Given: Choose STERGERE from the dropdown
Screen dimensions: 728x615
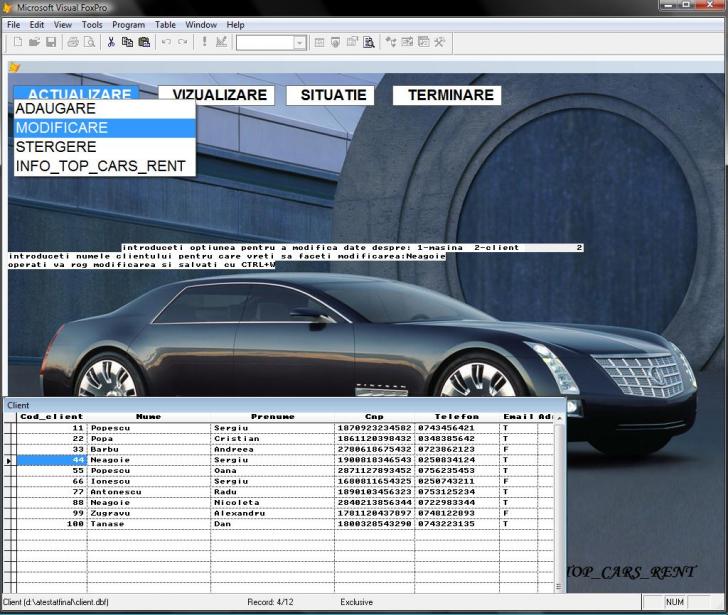Looking at the screenshot, I should coord(105,147).
